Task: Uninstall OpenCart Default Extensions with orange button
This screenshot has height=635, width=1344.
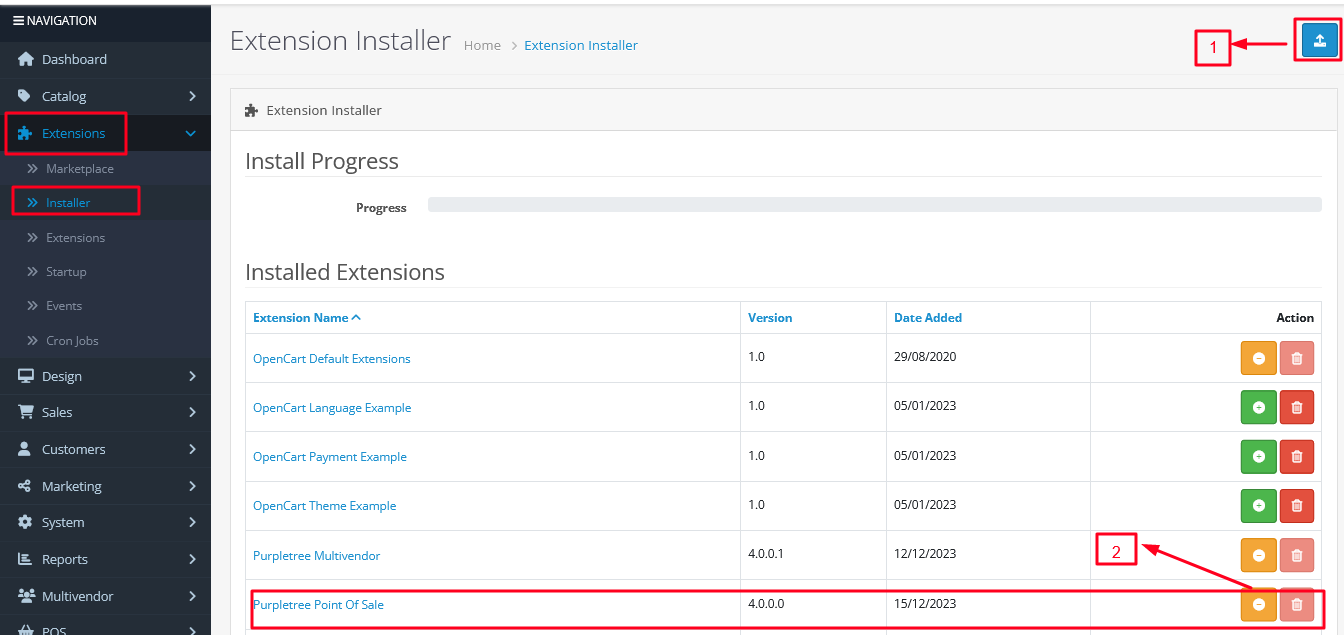Action: pyautogui.click(x=1259, y=358)
